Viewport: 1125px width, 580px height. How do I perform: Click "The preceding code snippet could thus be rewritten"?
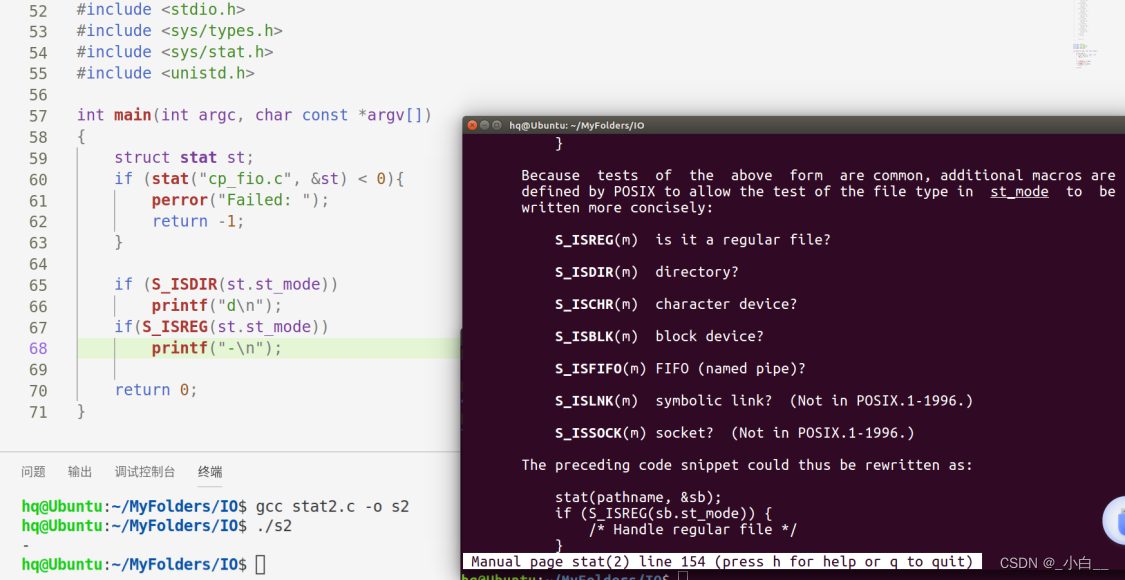(747, 465)
